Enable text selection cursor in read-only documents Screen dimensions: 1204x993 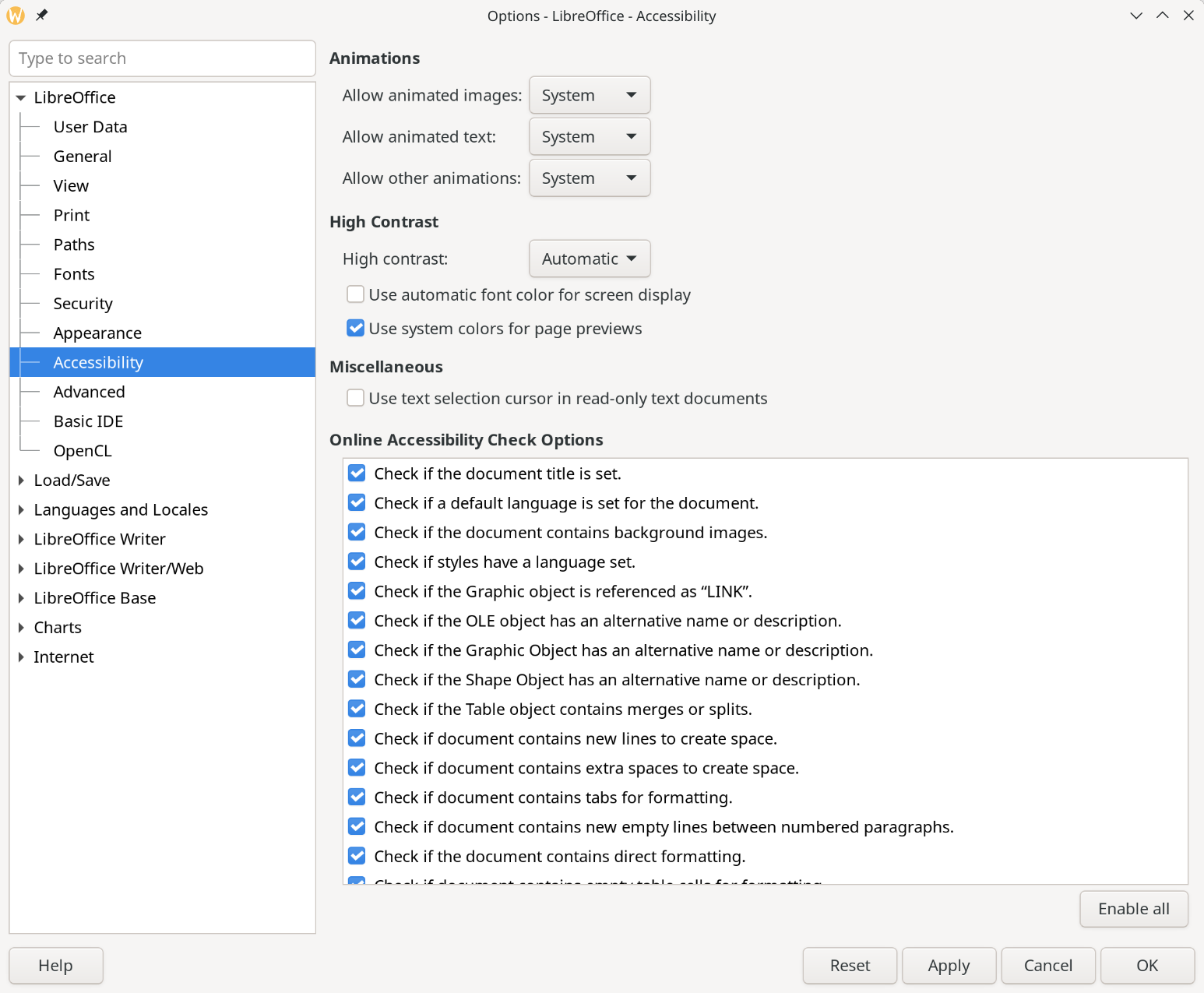[x=355, y=397]
